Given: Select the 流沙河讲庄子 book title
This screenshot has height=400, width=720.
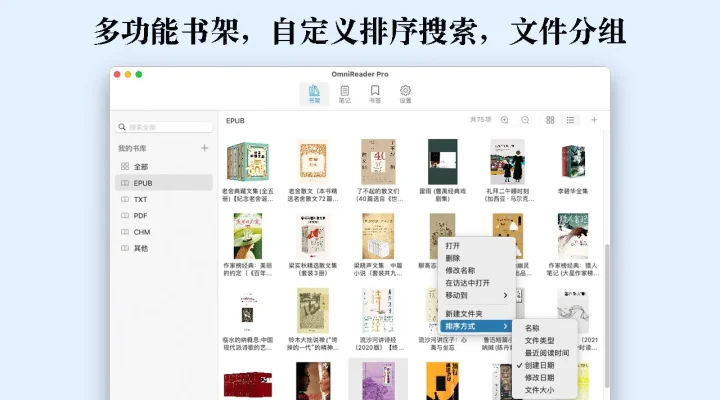Looking at the screenshot, I should tap(443, 344).
